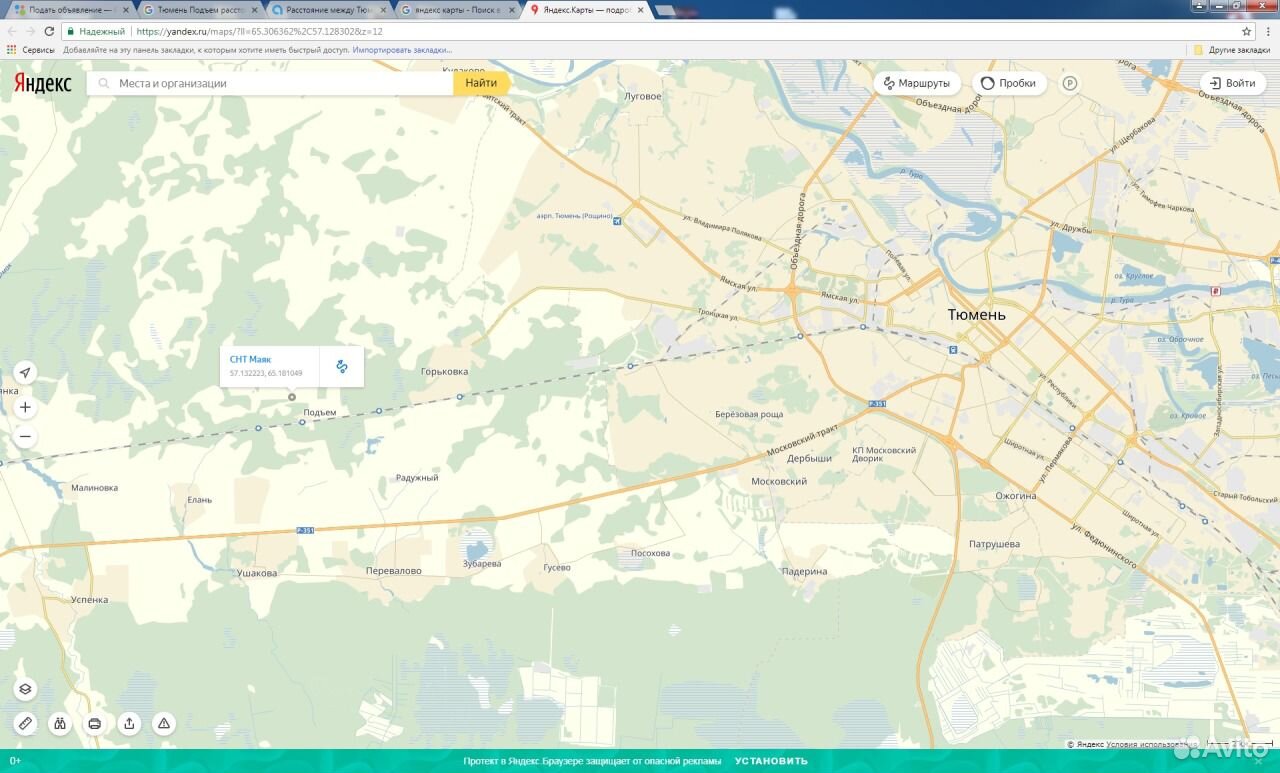1280x773 pixels.
Task: Select the ruler distance measurement tool
Action: tap(26, 723)
